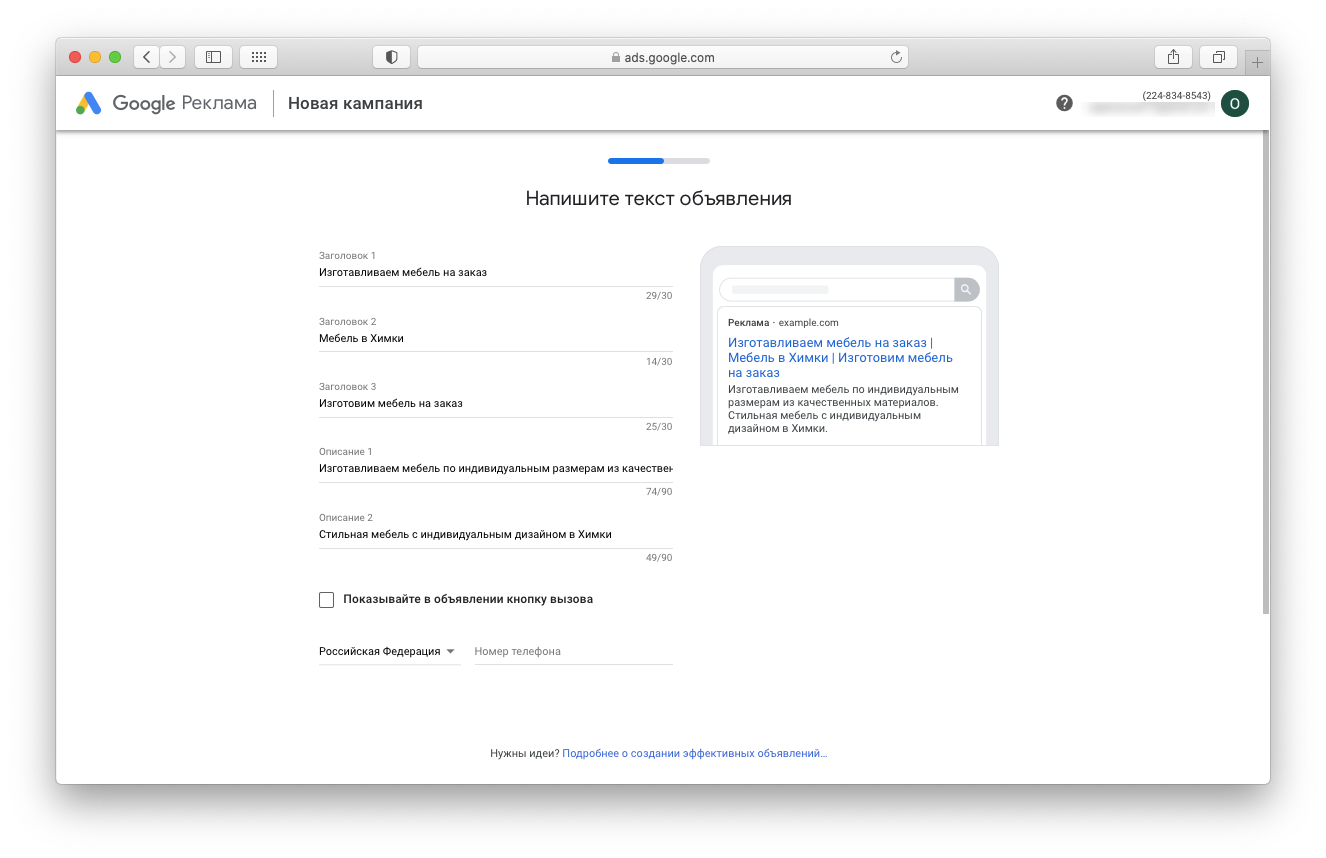This screenshot has height=858, width=1326.
Task: Edit the Описание 2 field
Action: pos(495,534)
